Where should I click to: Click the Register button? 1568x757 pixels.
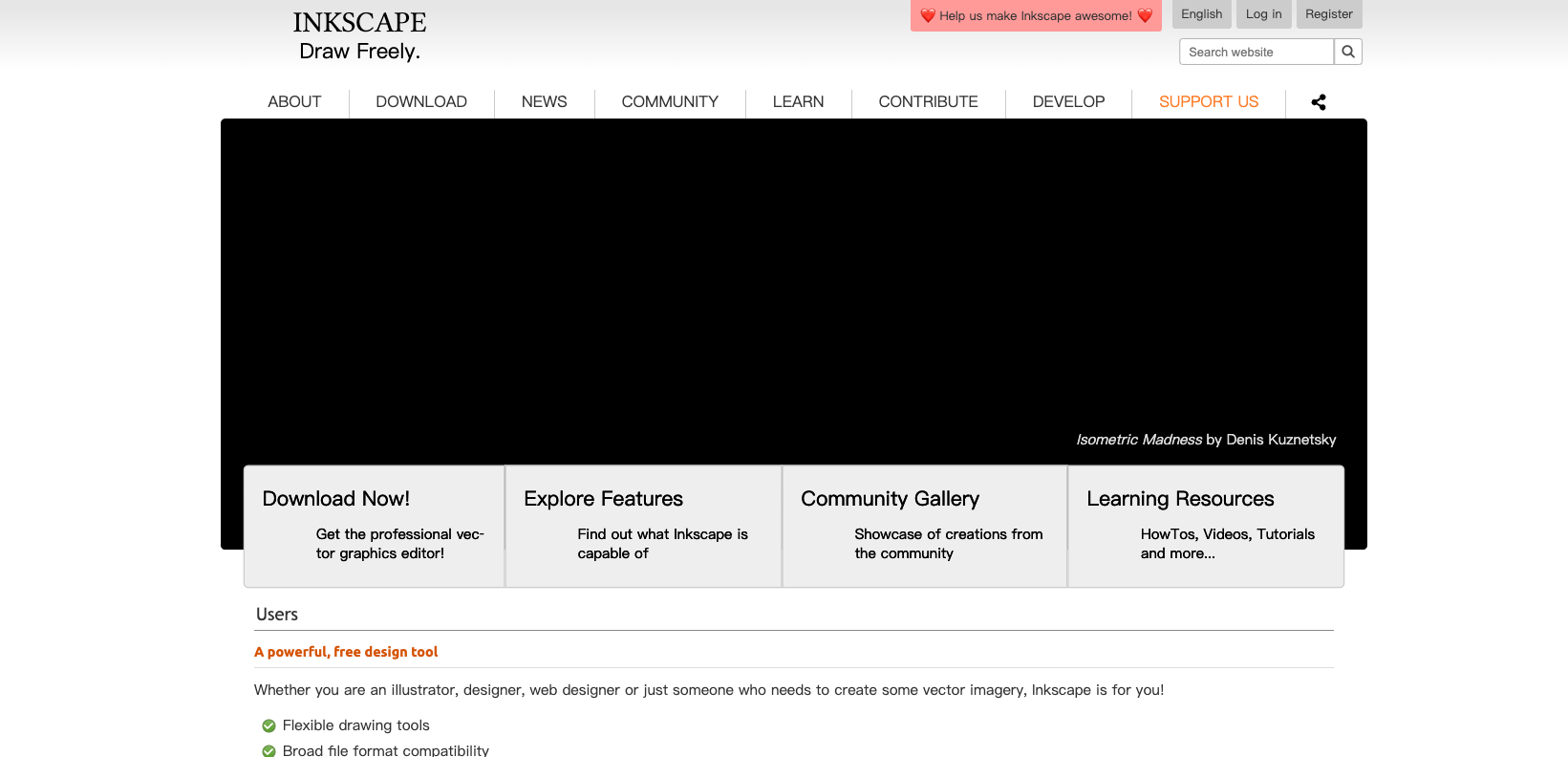click(1329, 14)
